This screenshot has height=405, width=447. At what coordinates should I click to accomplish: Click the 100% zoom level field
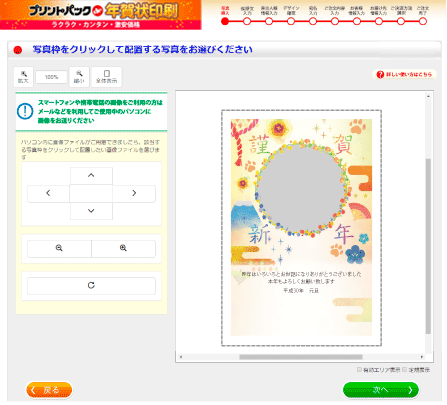51,77
